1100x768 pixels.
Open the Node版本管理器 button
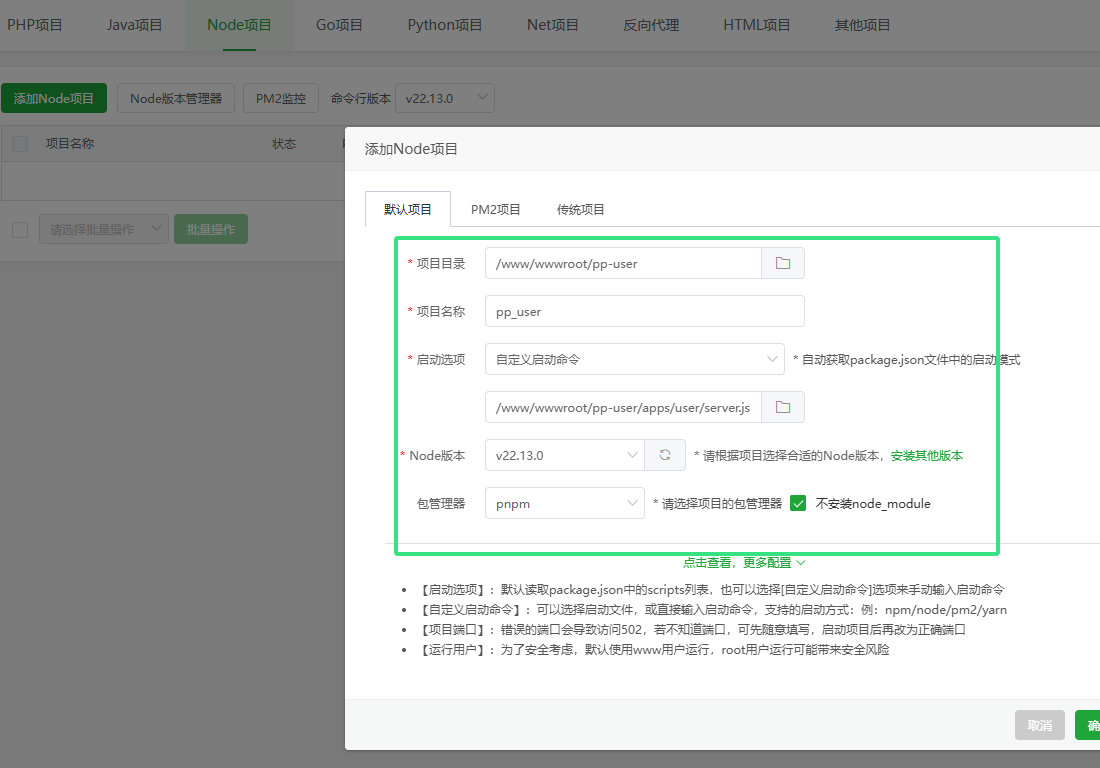tap(176, 98)
